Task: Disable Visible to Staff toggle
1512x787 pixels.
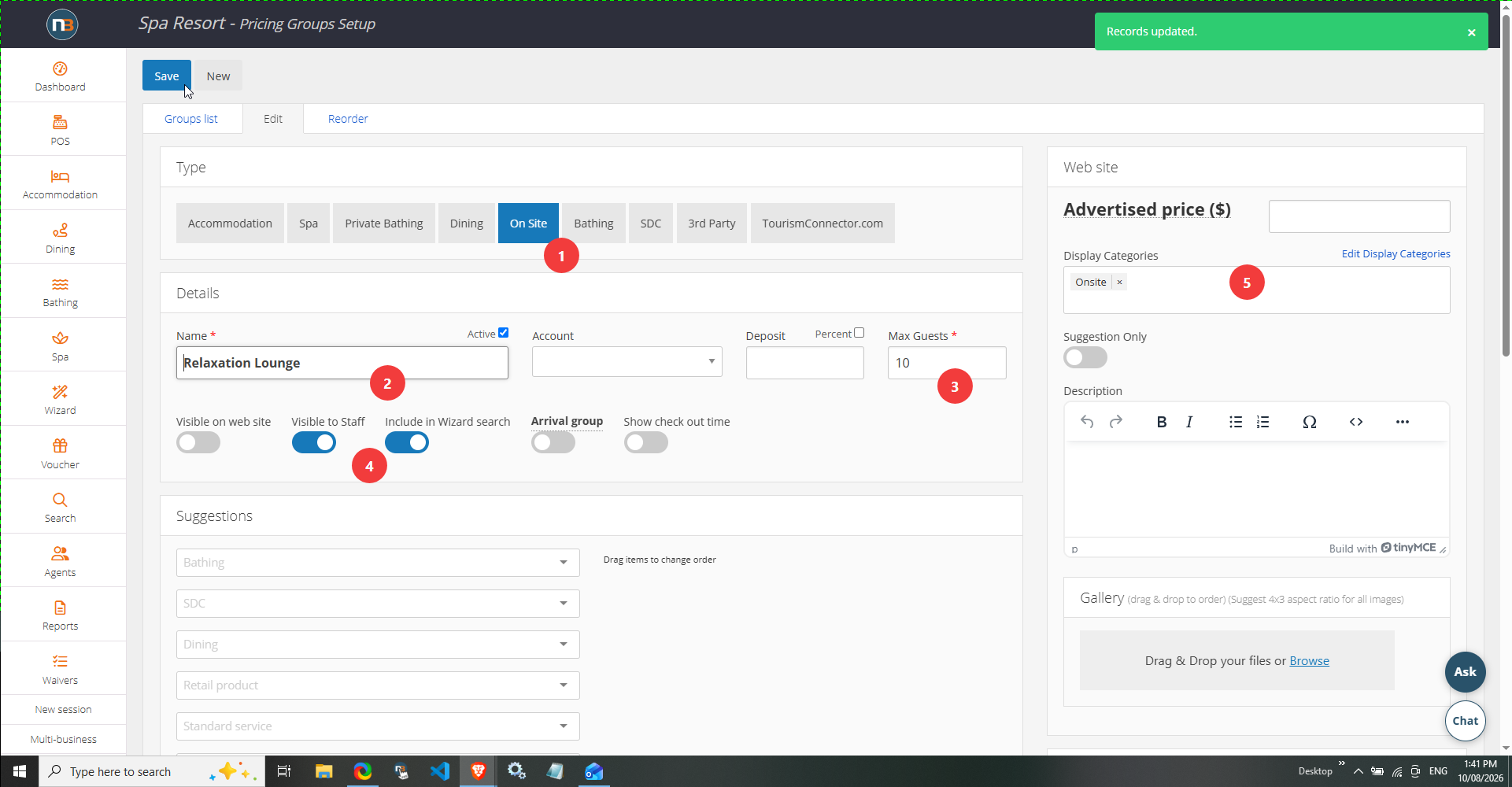Action: (314, 442)
